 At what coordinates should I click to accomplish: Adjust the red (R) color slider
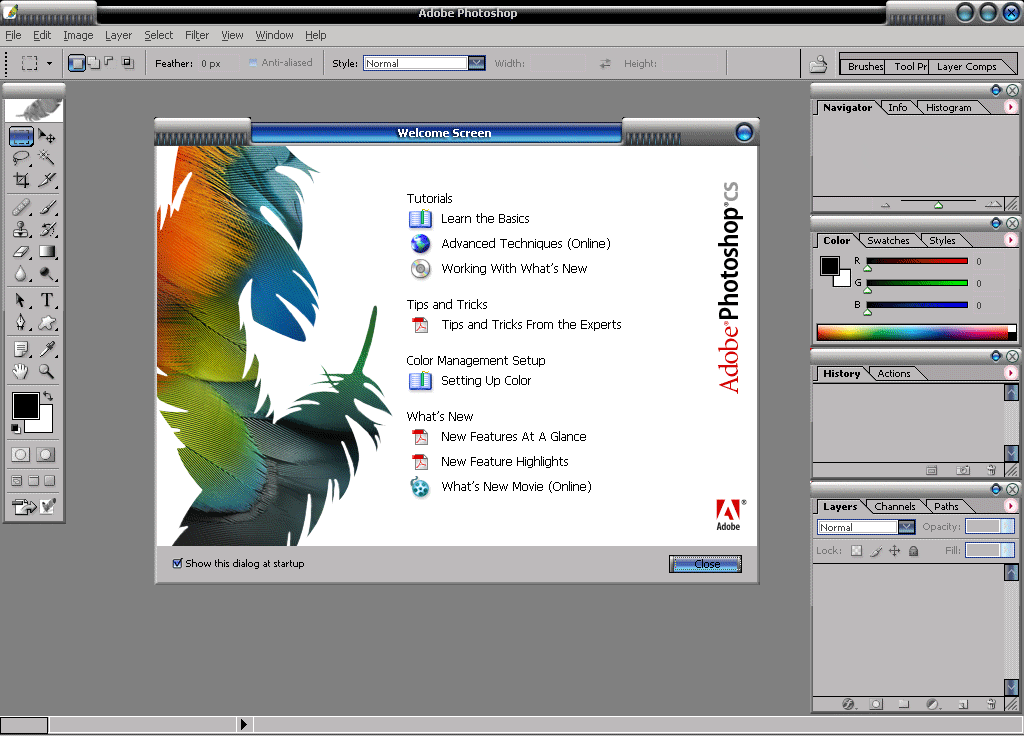868,268
